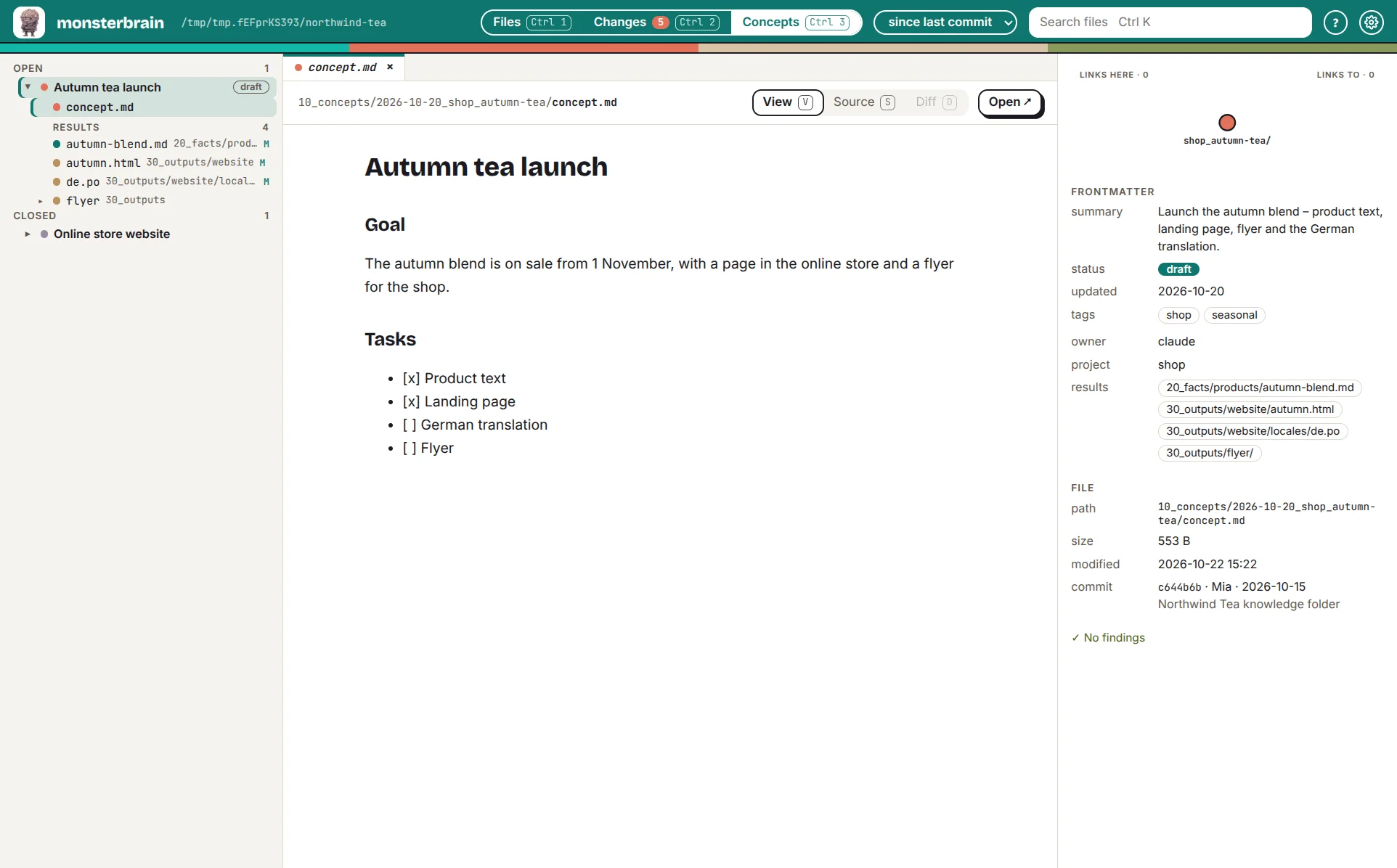1397x868 pixels.
Task: Expand the Online store website concept
Action: click(x=28, y=234)
